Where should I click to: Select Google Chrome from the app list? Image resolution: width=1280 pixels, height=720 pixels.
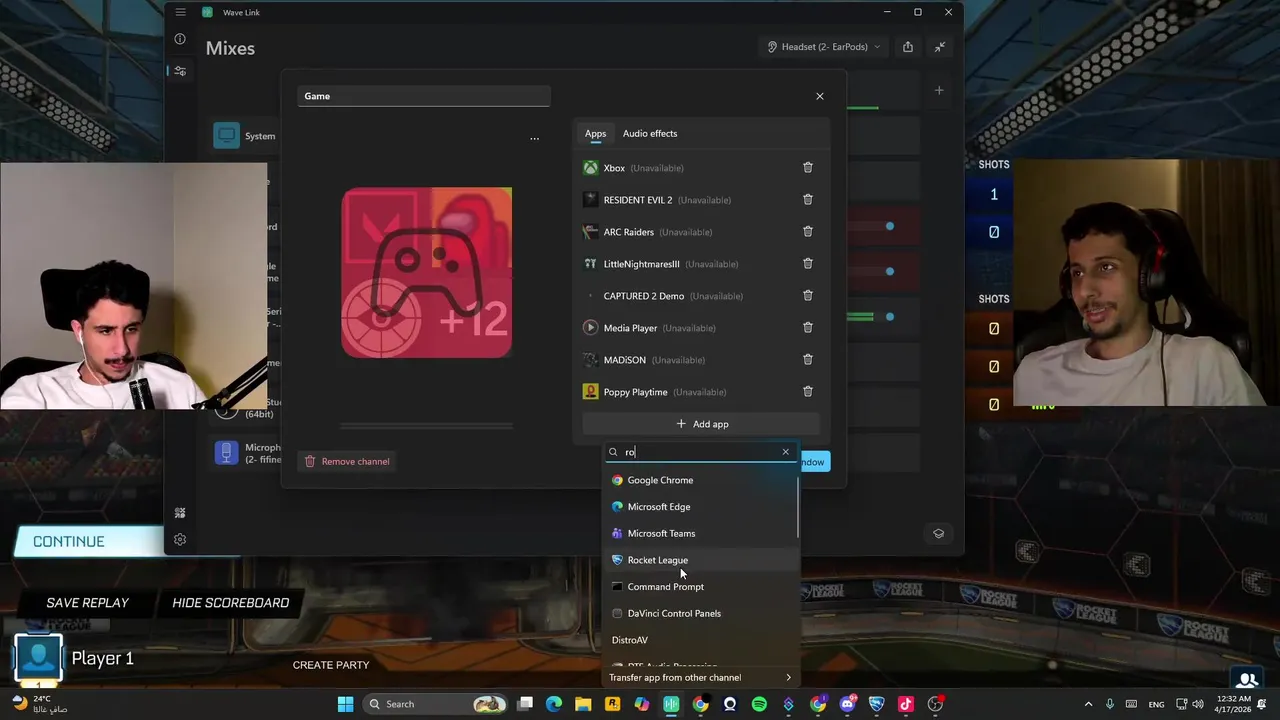coord(700,480)
